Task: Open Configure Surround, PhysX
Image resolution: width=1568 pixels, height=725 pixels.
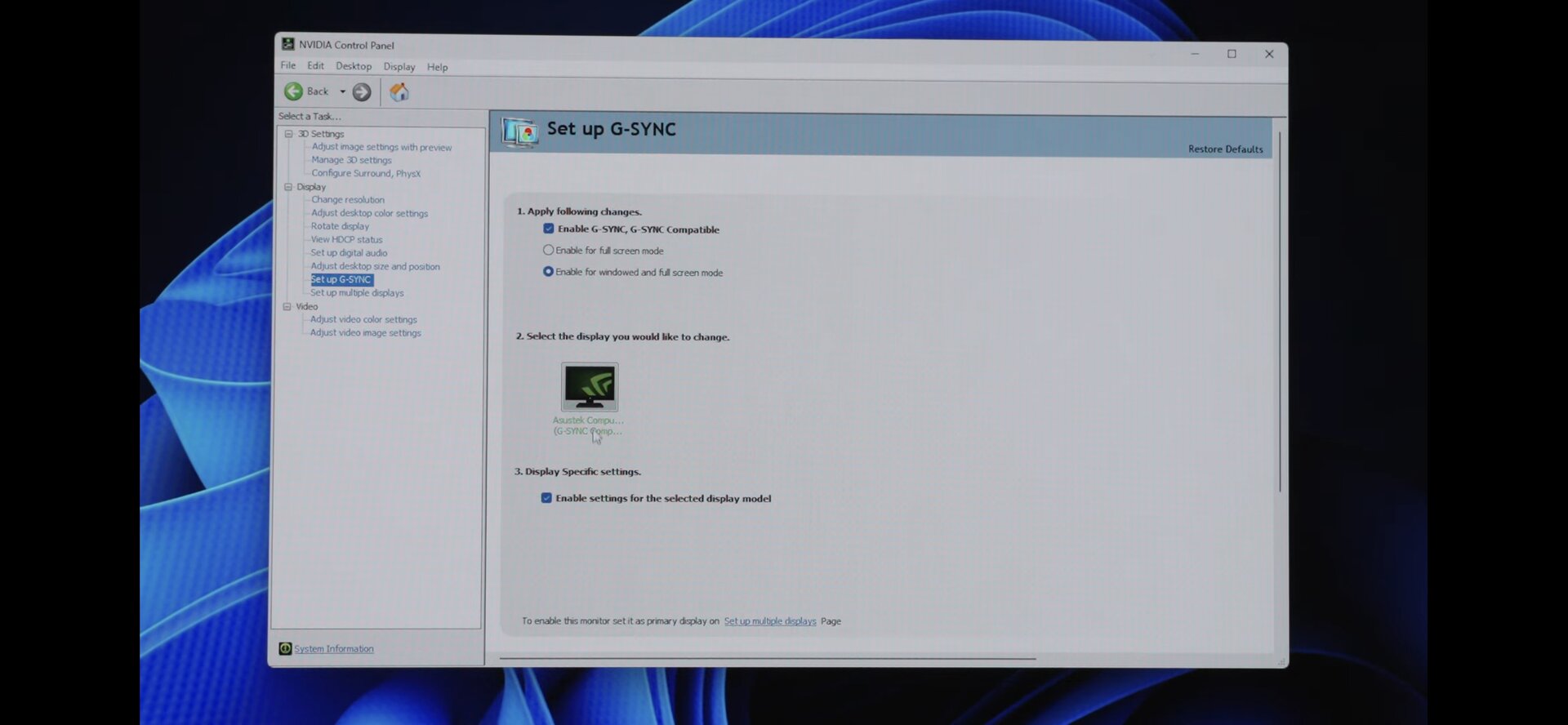Action: coord(366,173)
